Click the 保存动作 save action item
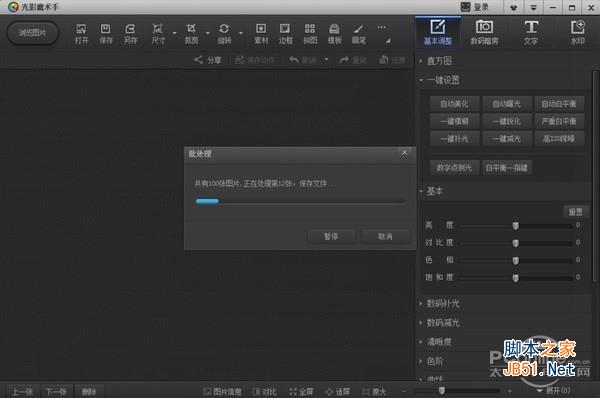 point(255,60)
